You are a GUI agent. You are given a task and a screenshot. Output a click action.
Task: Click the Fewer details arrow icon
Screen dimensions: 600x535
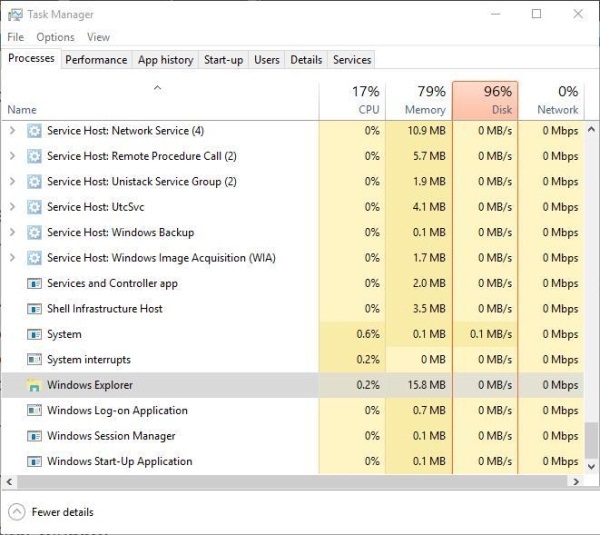point(16,512)
